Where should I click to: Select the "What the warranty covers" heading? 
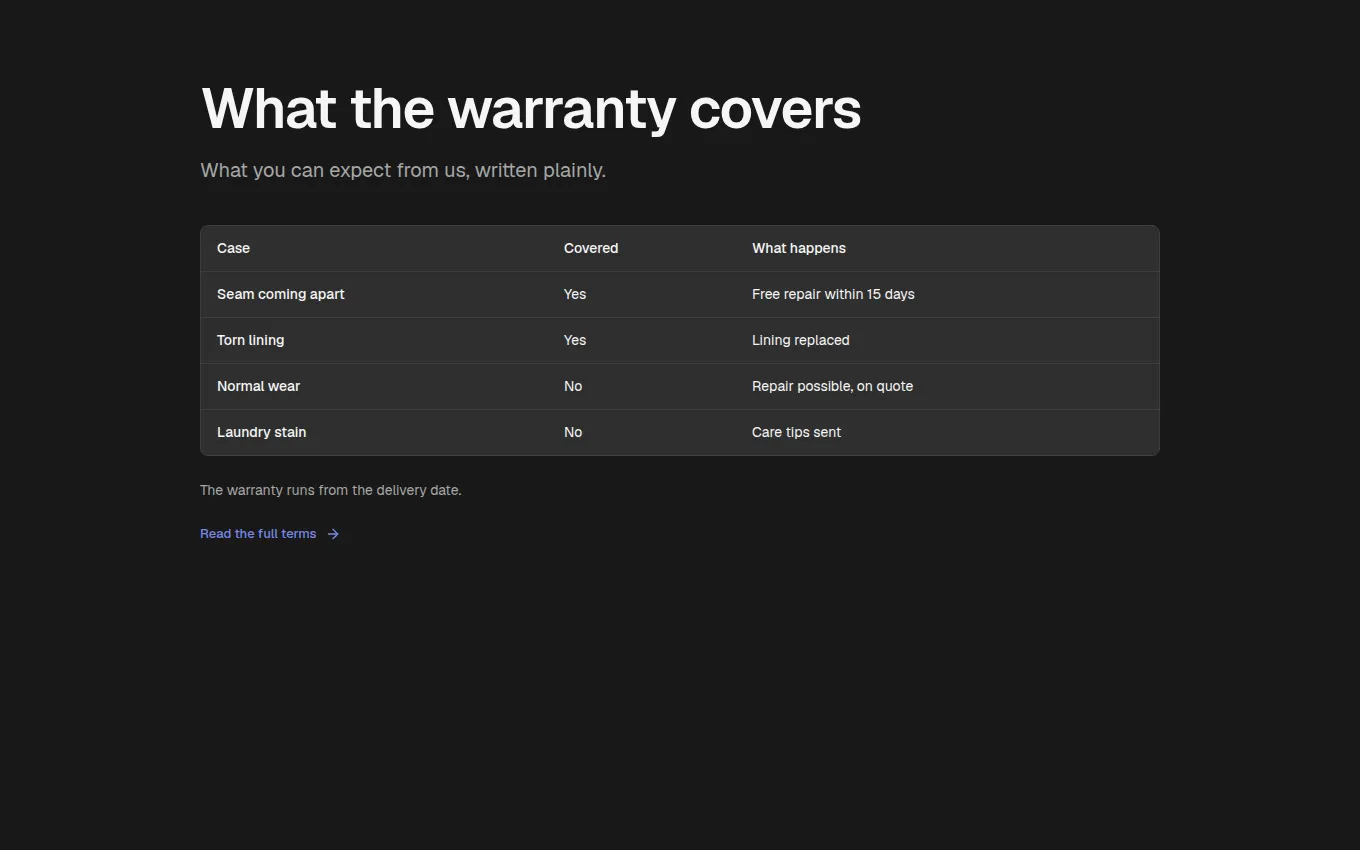tap(531, 108)
